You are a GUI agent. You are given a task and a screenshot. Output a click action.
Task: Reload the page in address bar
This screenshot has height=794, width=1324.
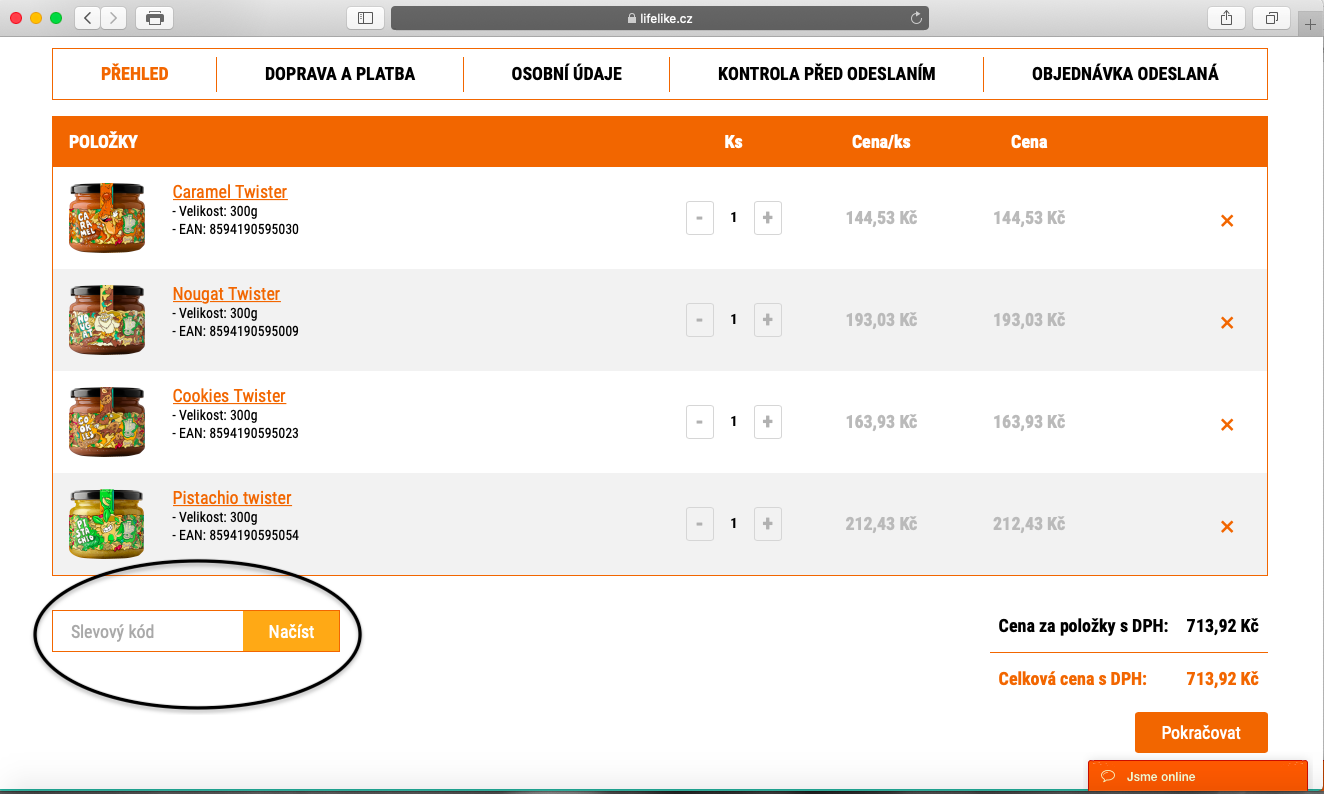click(x=915, y=18)
